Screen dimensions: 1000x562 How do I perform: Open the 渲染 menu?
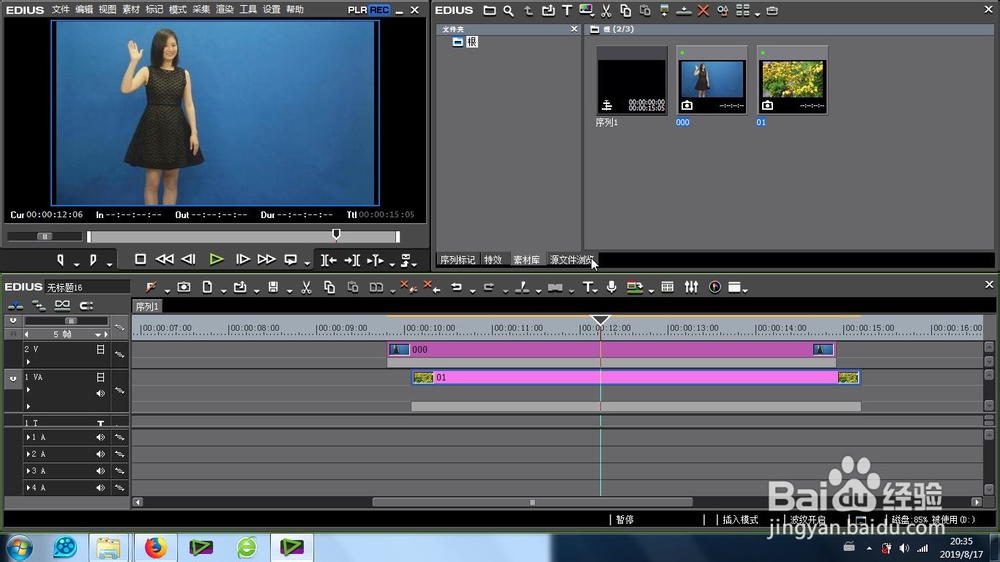pyautogui.click(x=224, y=10)
